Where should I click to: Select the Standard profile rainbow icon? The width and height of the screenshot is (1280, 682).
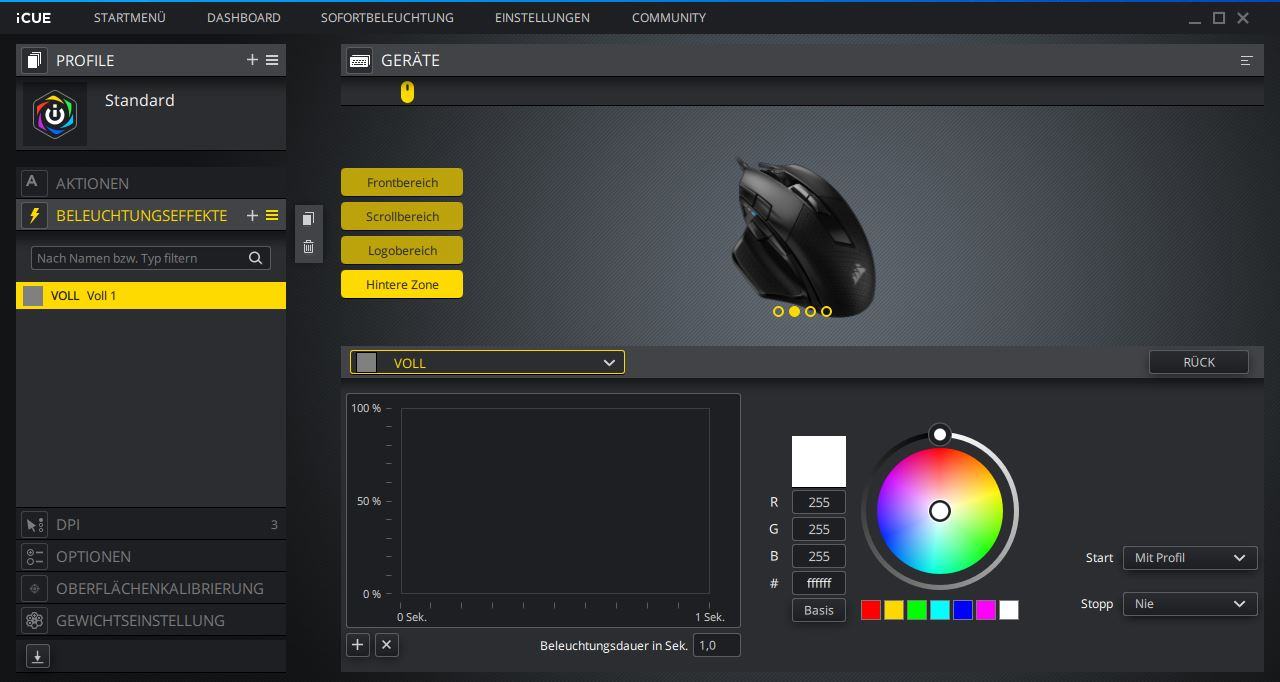(55, 116)
